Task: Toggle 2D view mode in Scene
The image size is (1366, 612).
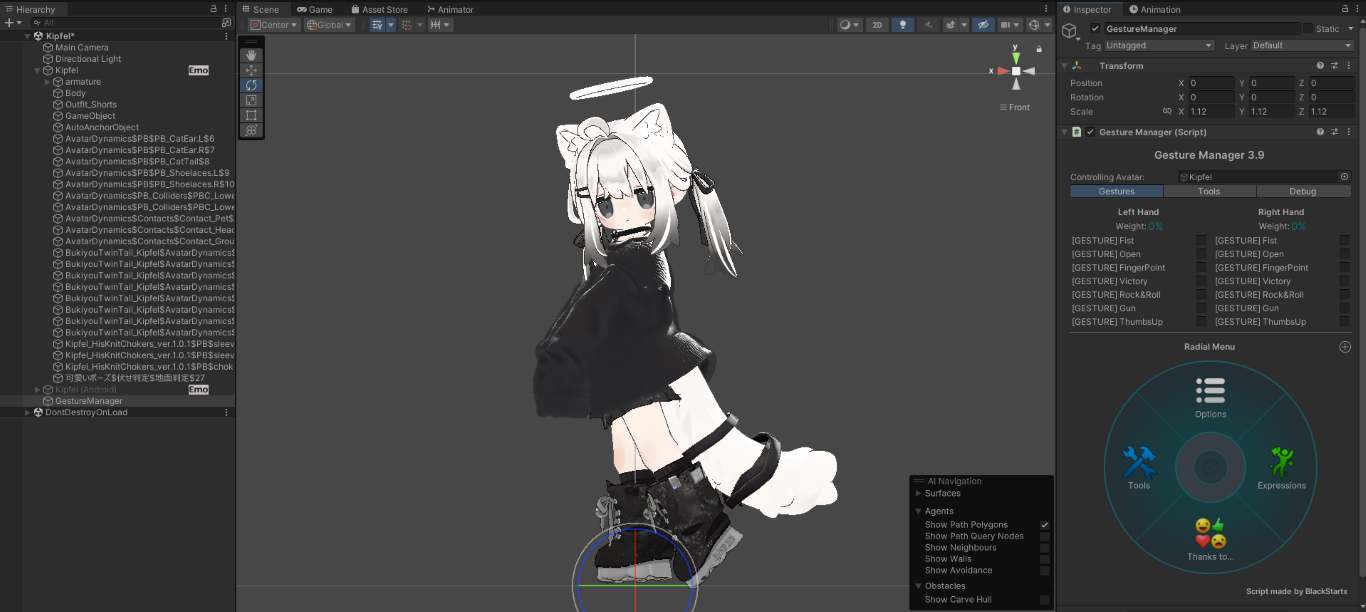Action: click(877, 25)
